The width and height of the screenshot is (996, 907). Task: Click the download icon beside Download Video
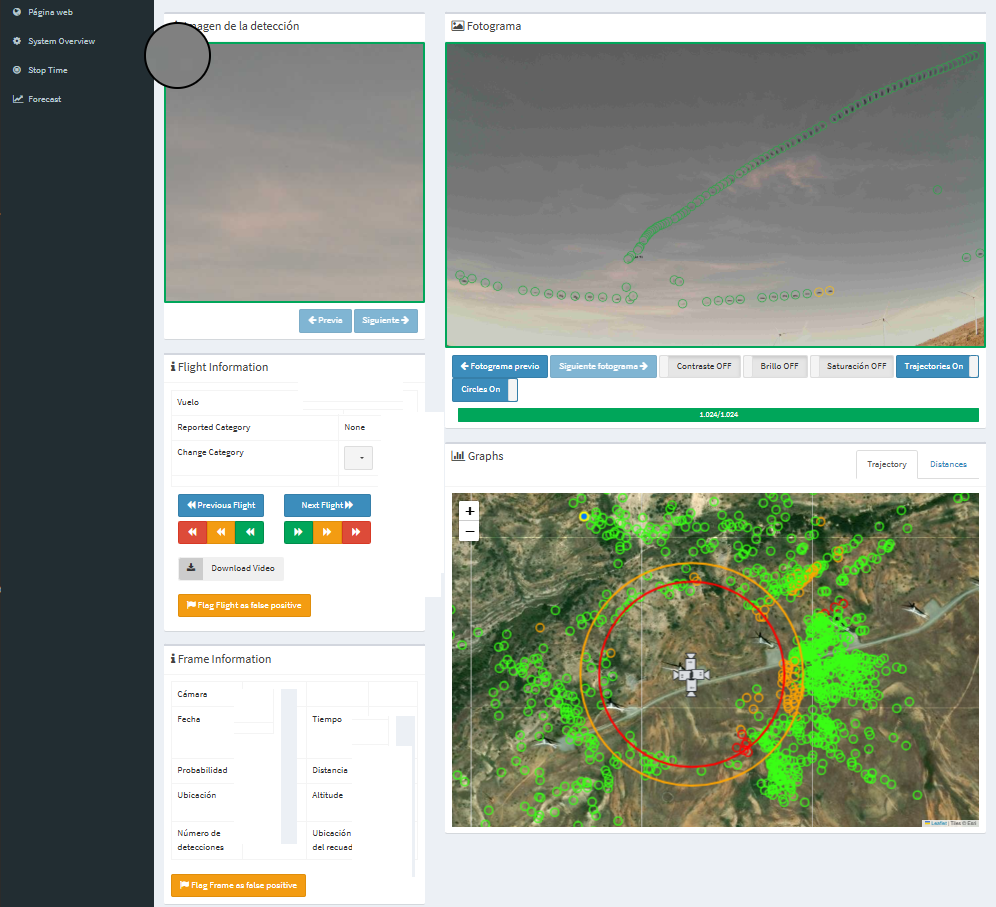[191, 568]
